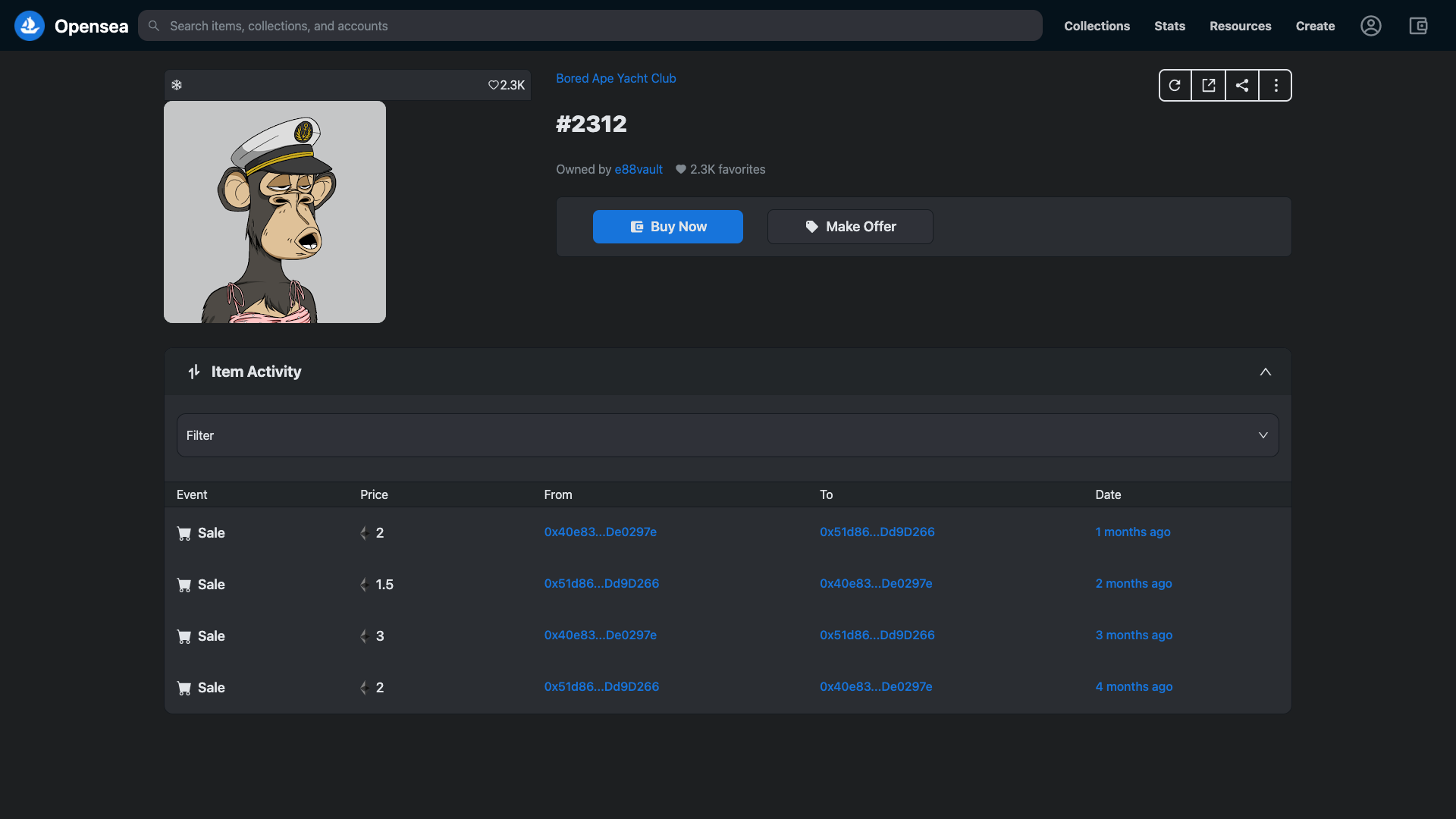Click Create in the navigation bar
This screenshot has width=1456, height=819.
[x=1315, y=26]
